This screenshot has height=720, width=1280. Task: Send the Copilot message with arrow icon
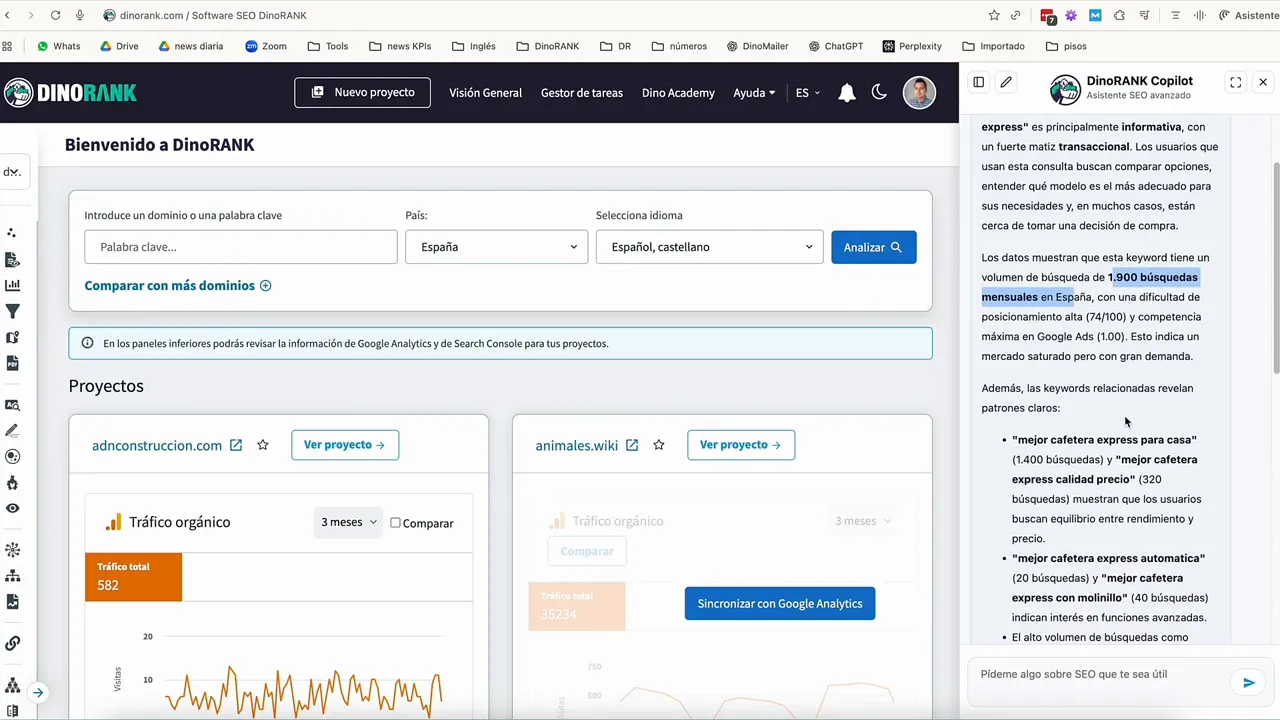(1248, 683)
